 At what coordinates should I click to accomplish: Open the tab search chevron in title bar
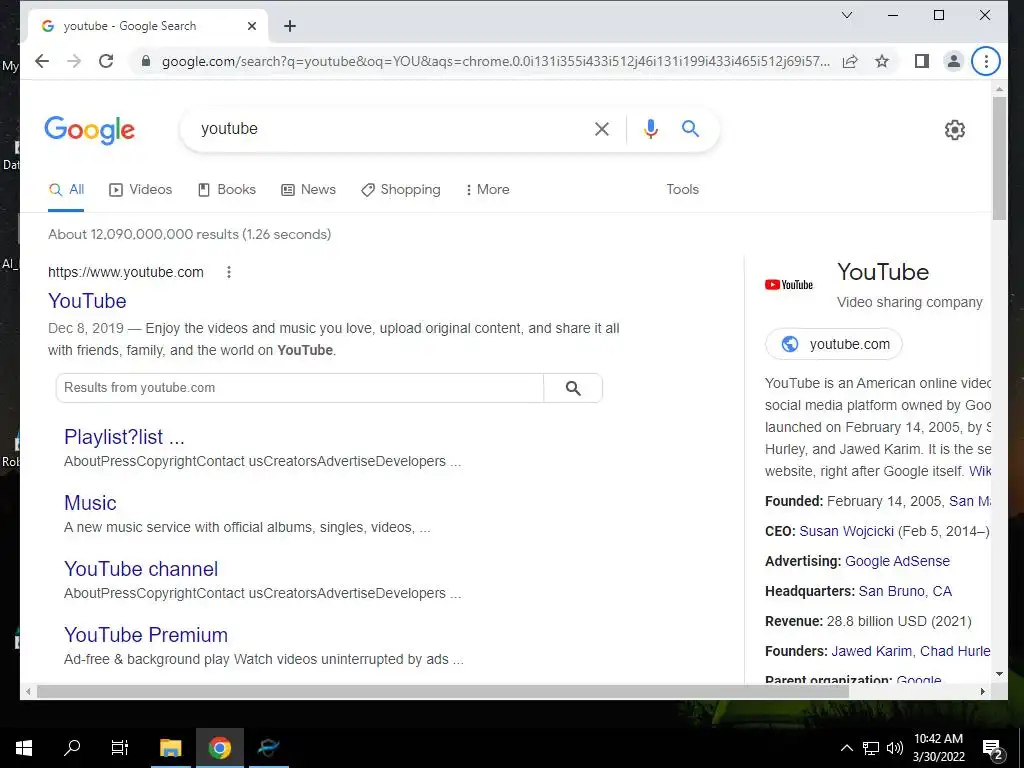[x=847, y=15]
